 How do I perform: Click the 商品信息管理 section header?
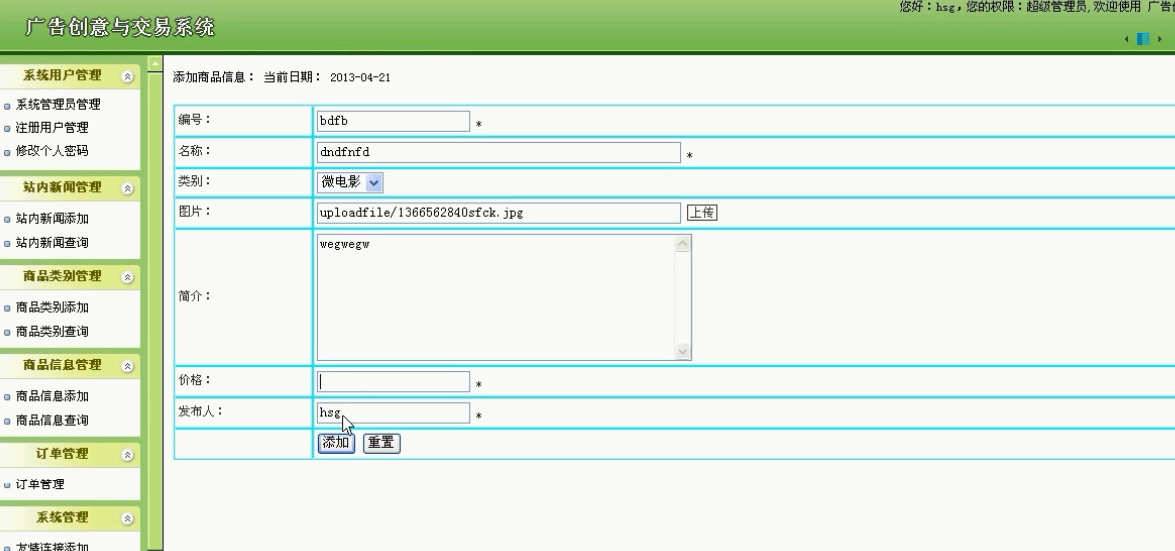pyautogui.click(x=69, y=366)
